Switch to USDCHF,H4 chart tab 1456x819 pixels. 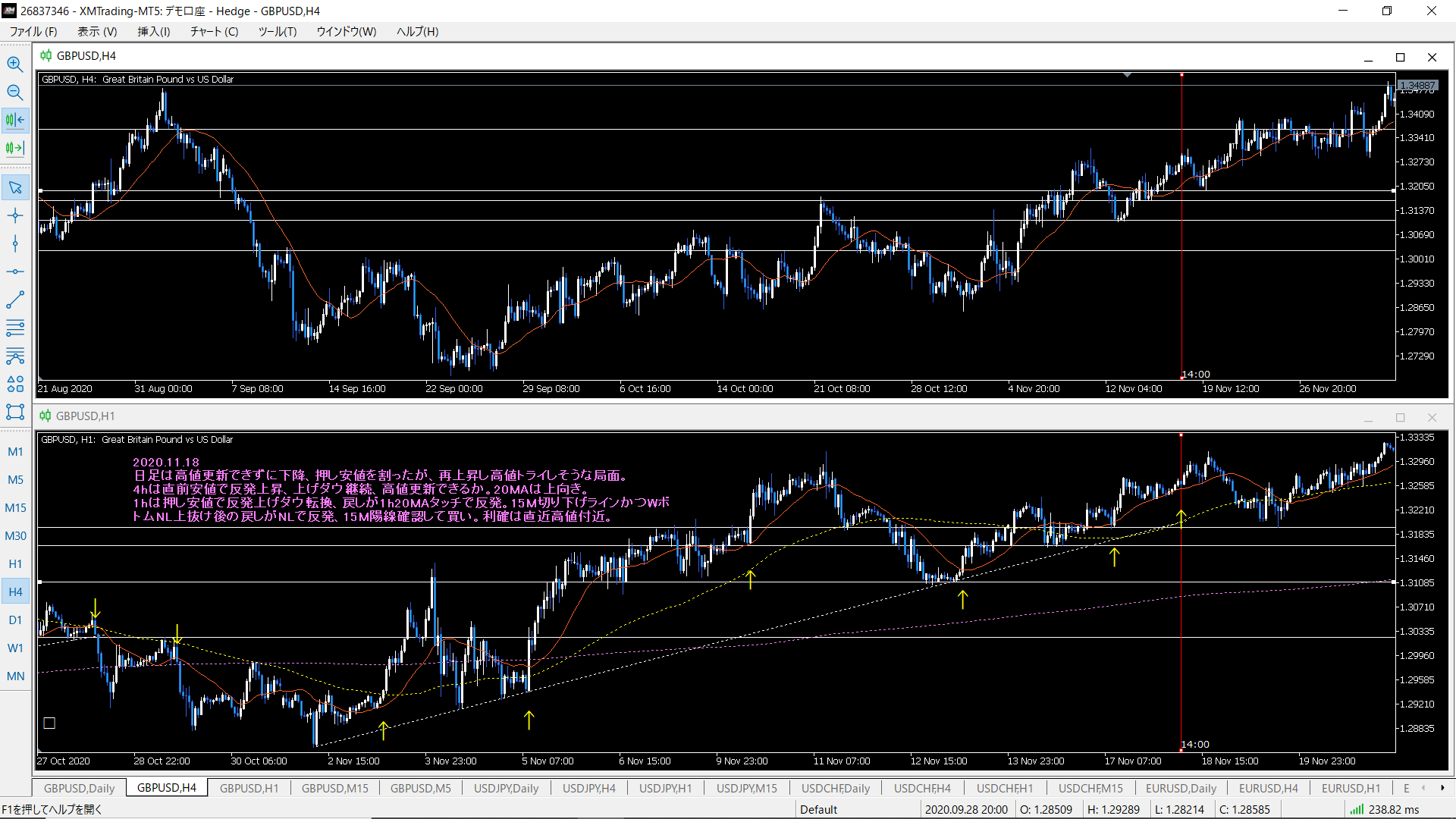click(x=922, y=788)
